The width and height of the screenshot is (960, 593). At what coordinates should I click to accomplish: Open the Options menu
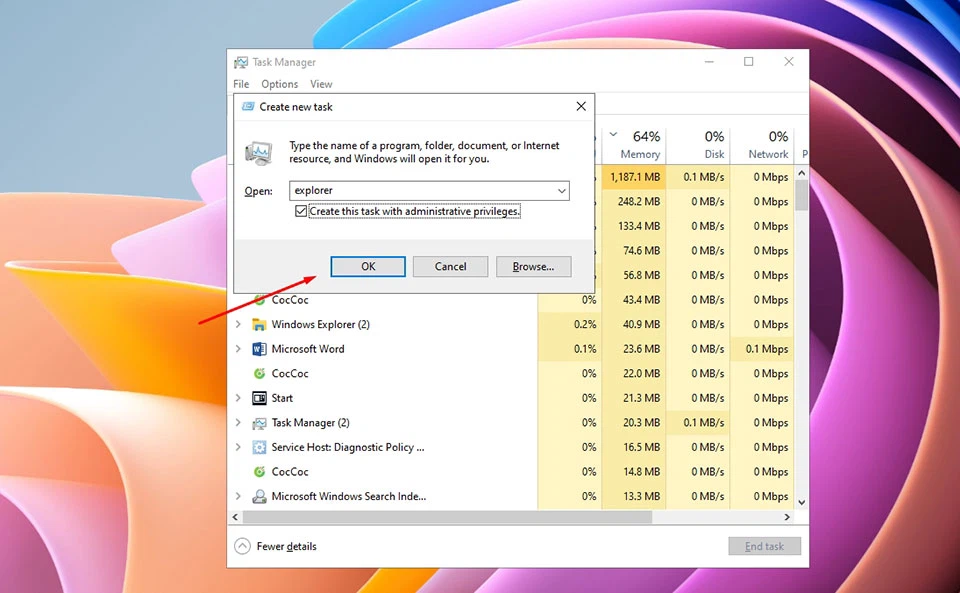click(279, 84)
